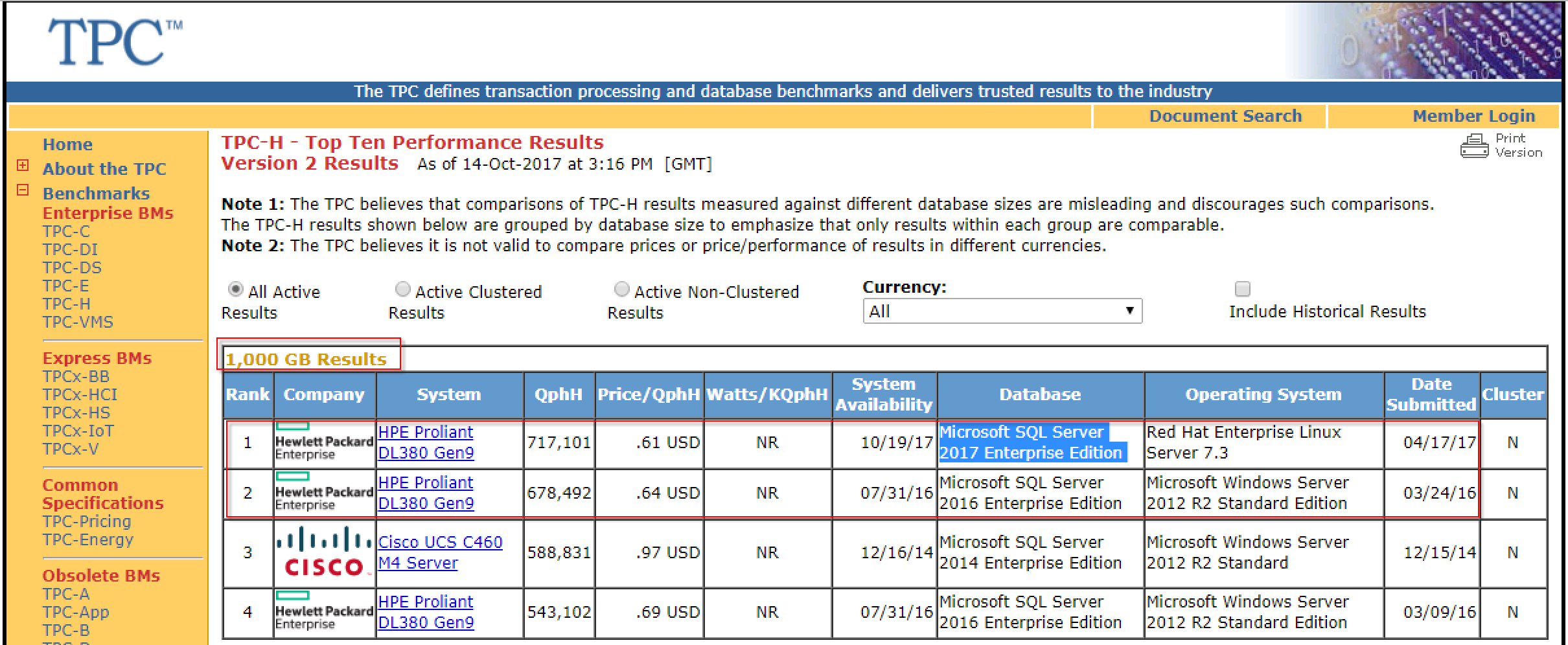Expand the About the TPC section
This screenshot has height=645, width=1568.
coord(23,166)
